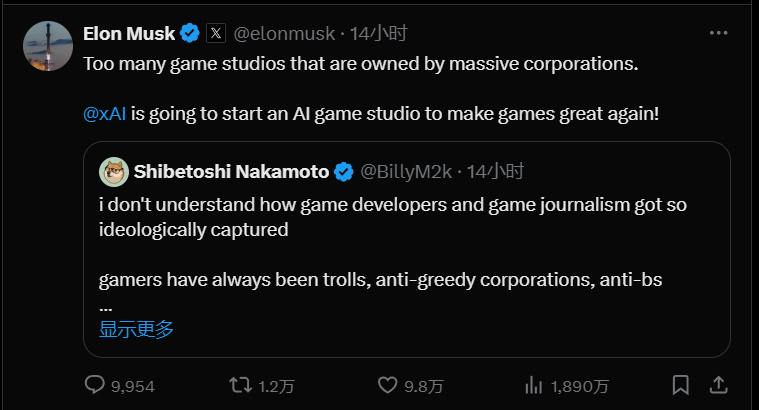Click the retweet icon

(241, 385)
